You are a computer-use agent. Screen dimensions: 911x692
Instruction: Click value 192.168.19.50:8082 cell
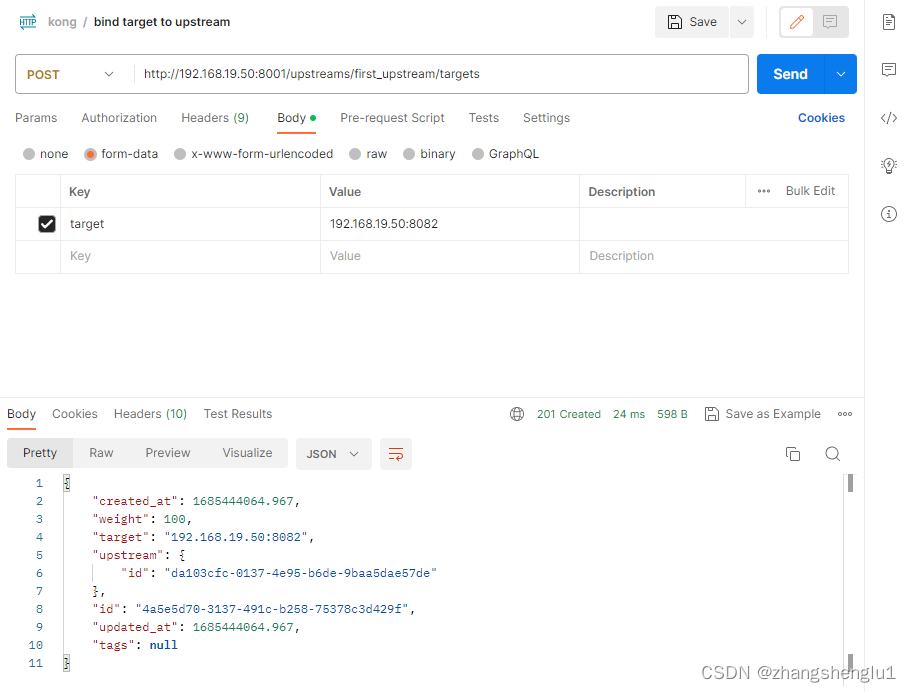[x=450, y=224]
